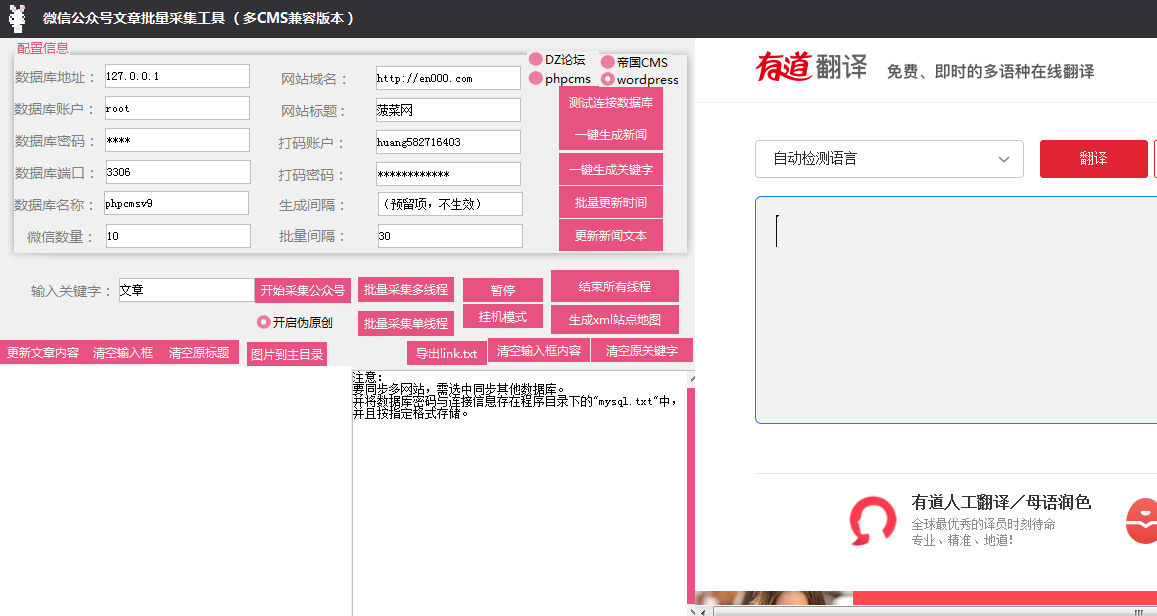Pause collection with the 暂停 button

click(502, 289)
